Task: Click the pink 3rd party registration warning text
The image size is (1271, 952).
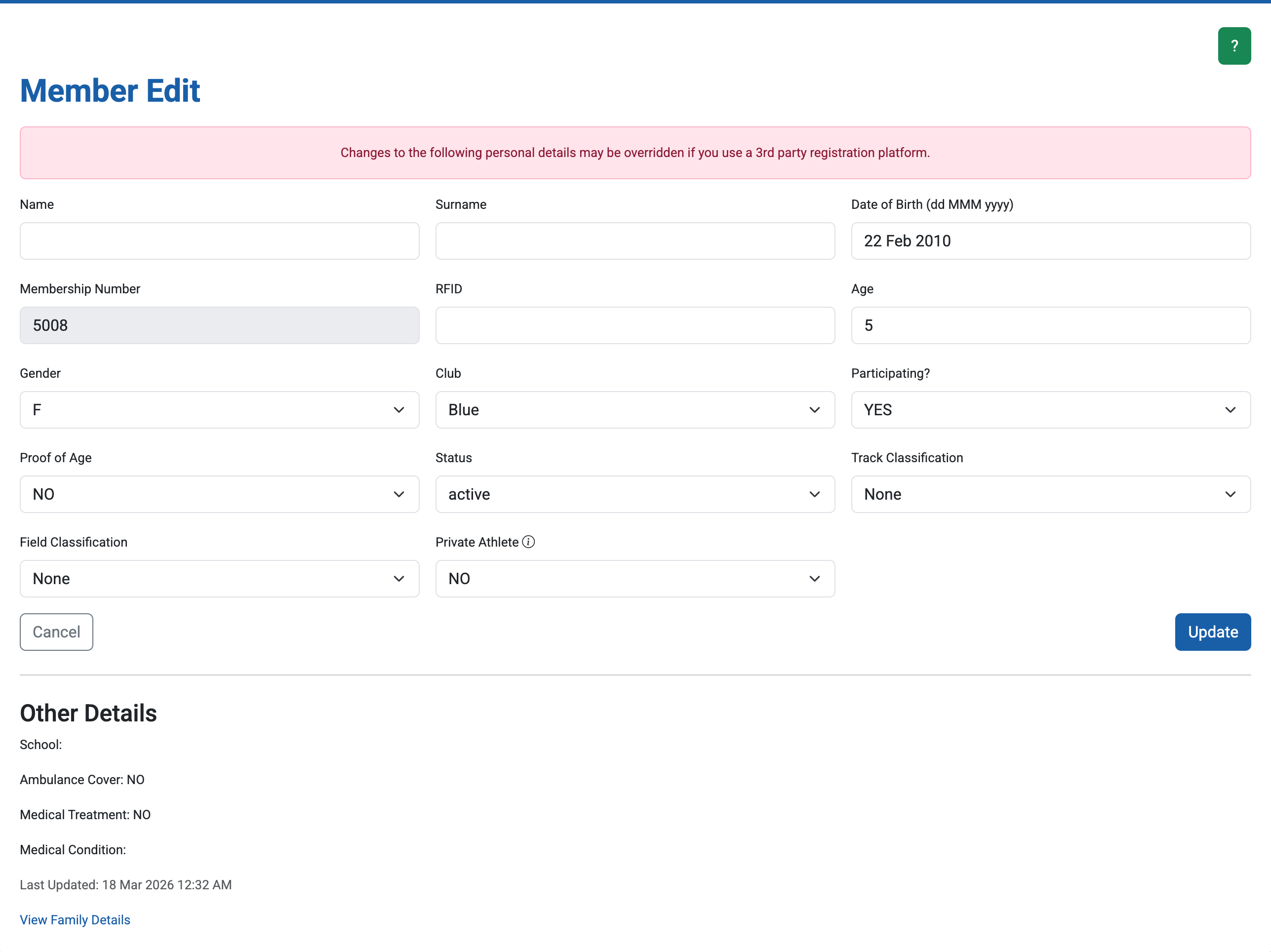Action: click(x=635, y=153)
